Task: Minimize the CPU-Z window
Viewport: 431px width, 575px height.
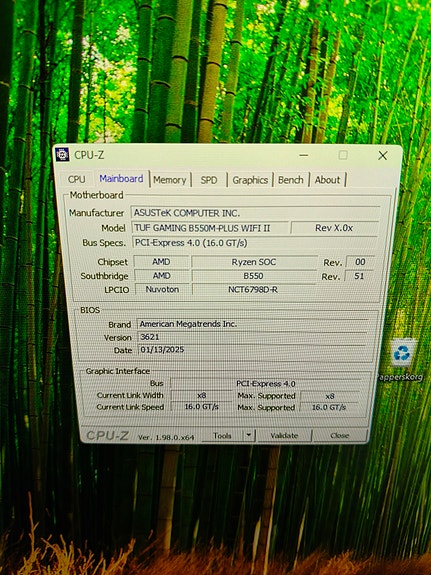Action: click(x=304, y=155)
